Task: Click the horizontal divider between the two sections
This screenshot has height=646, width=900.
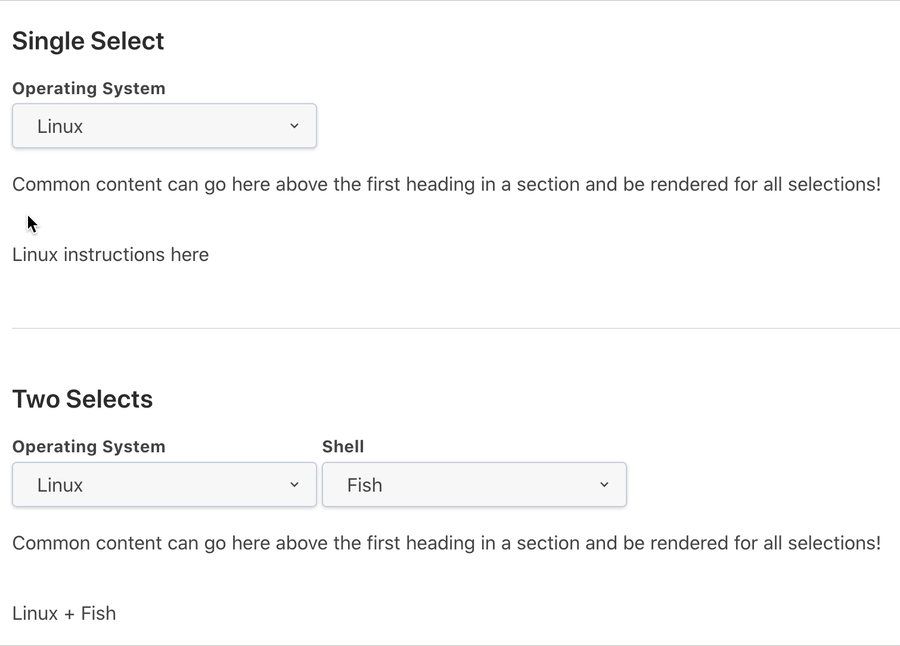Action: (x=450, y=328)
